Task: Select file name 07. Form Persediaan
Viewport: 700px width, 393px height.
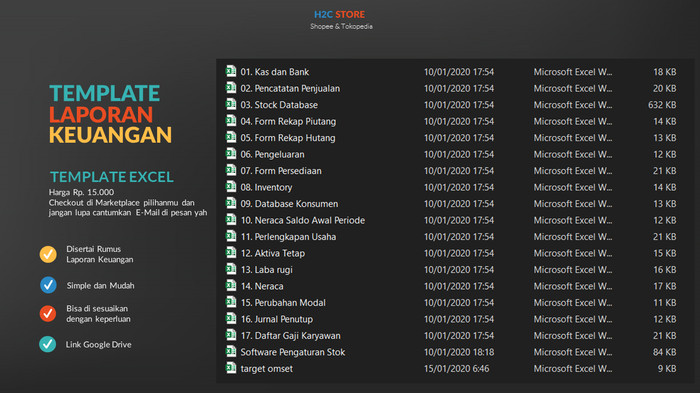Action: pyautogui.click(x=281, y=171)
